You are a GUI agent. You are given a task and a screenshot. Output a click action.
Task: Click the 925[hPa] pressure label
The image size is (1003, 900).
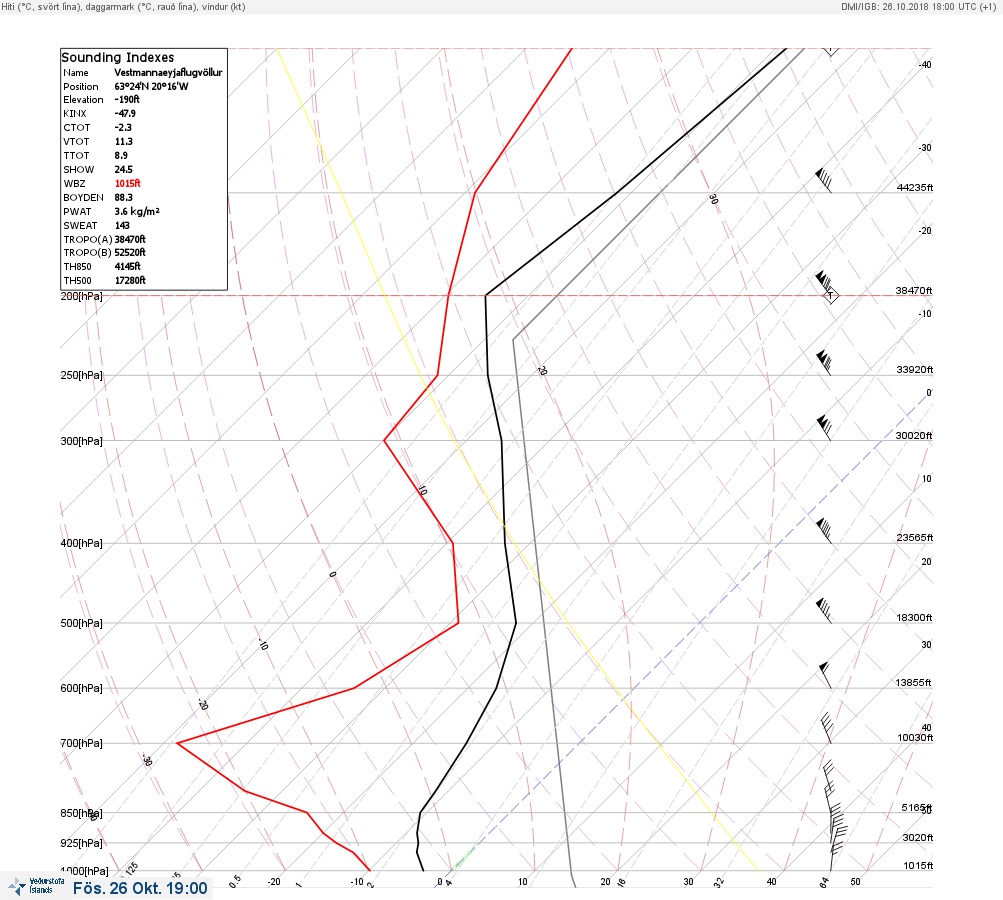[81, 843]
